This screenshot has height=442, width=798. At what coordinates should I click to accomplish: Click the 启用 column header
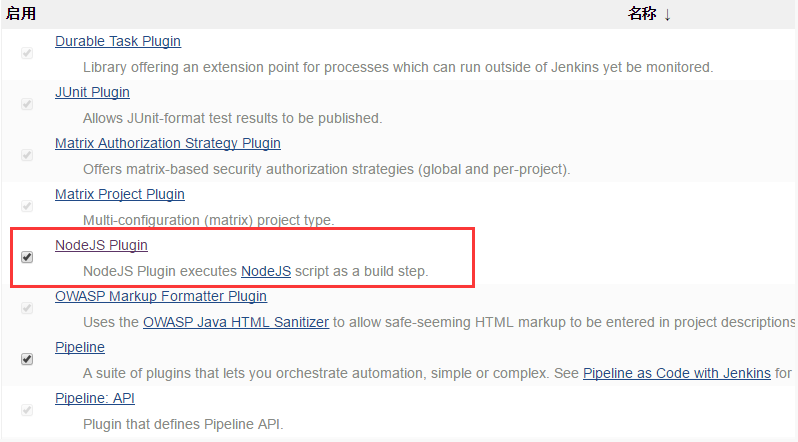tap(20, 14)
